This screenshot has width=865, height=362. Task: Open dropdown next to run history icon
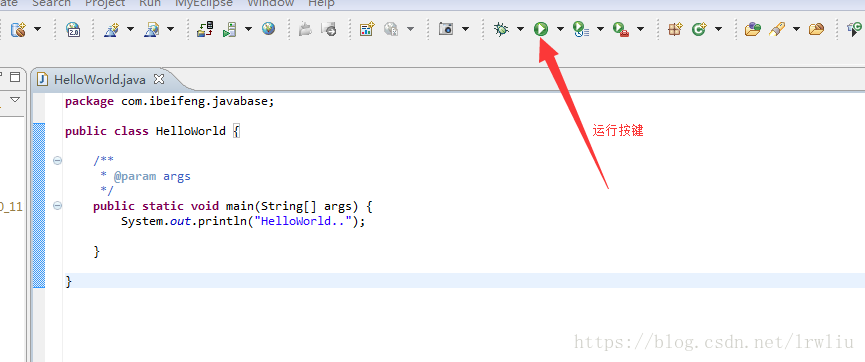coord(600,29)
